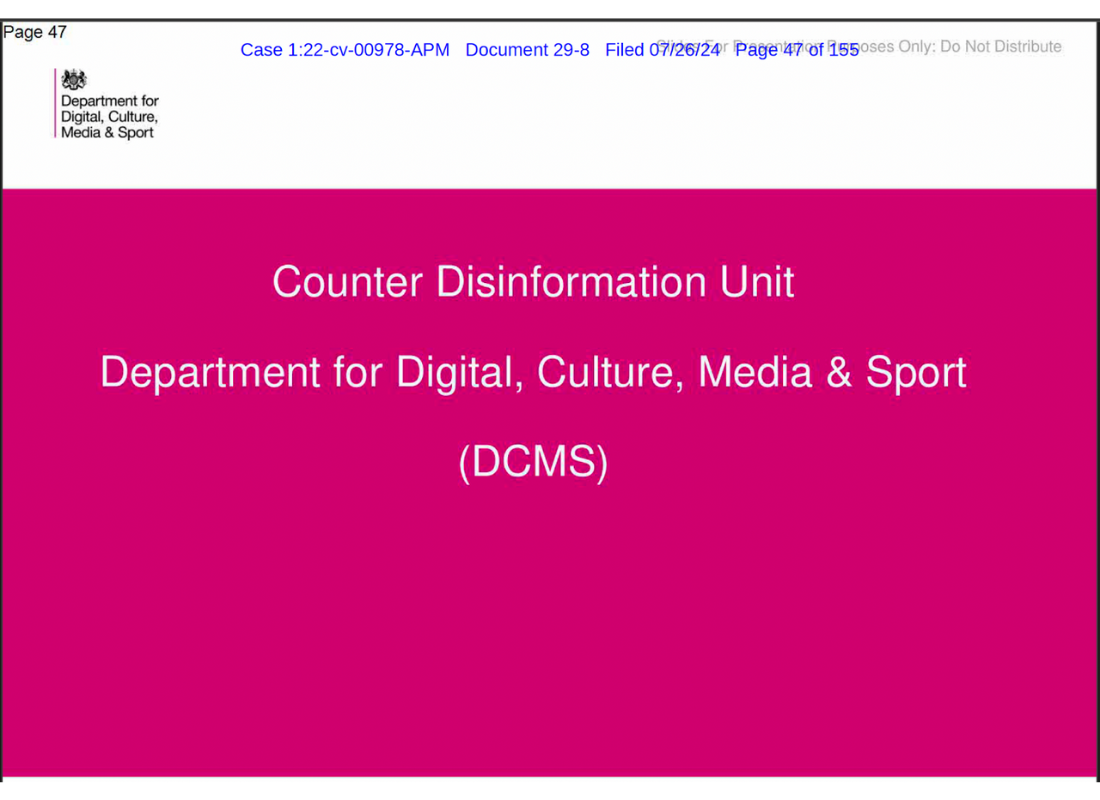Viewport: 1100px width, 800px height.
Task: Click the 'Department for Digital, Culture, Media & Sport' slide heading
Action: click(x=533, y=371)
